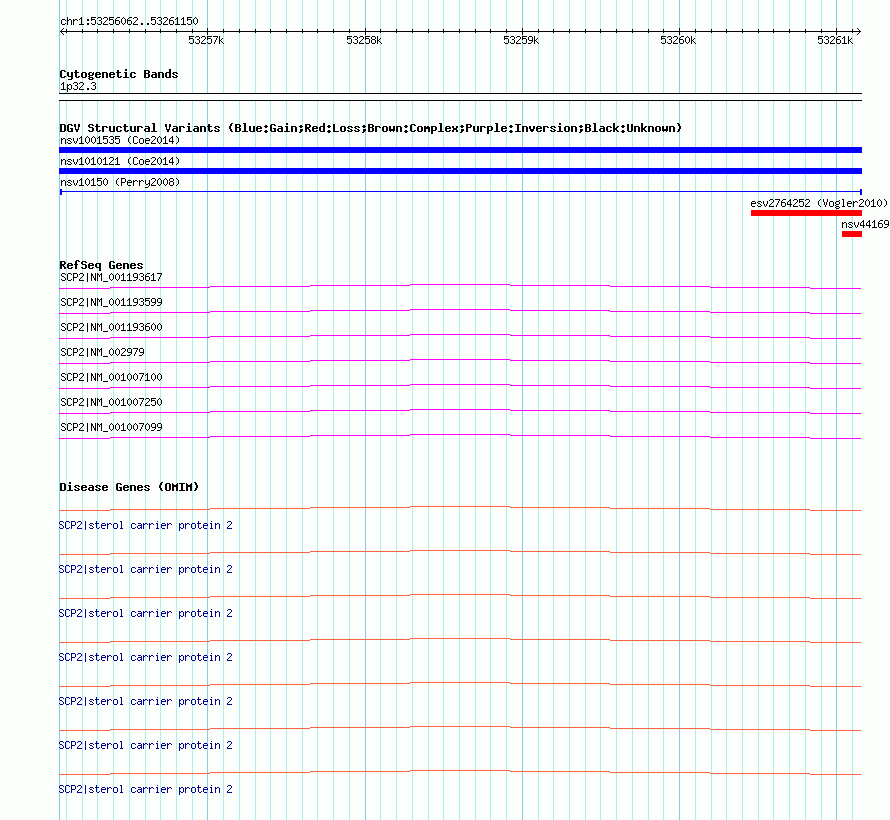Select transcript SCP2|NM_001007099
Image resolution: width=890 pixels, height=820 pixels.
pos(111,427)
